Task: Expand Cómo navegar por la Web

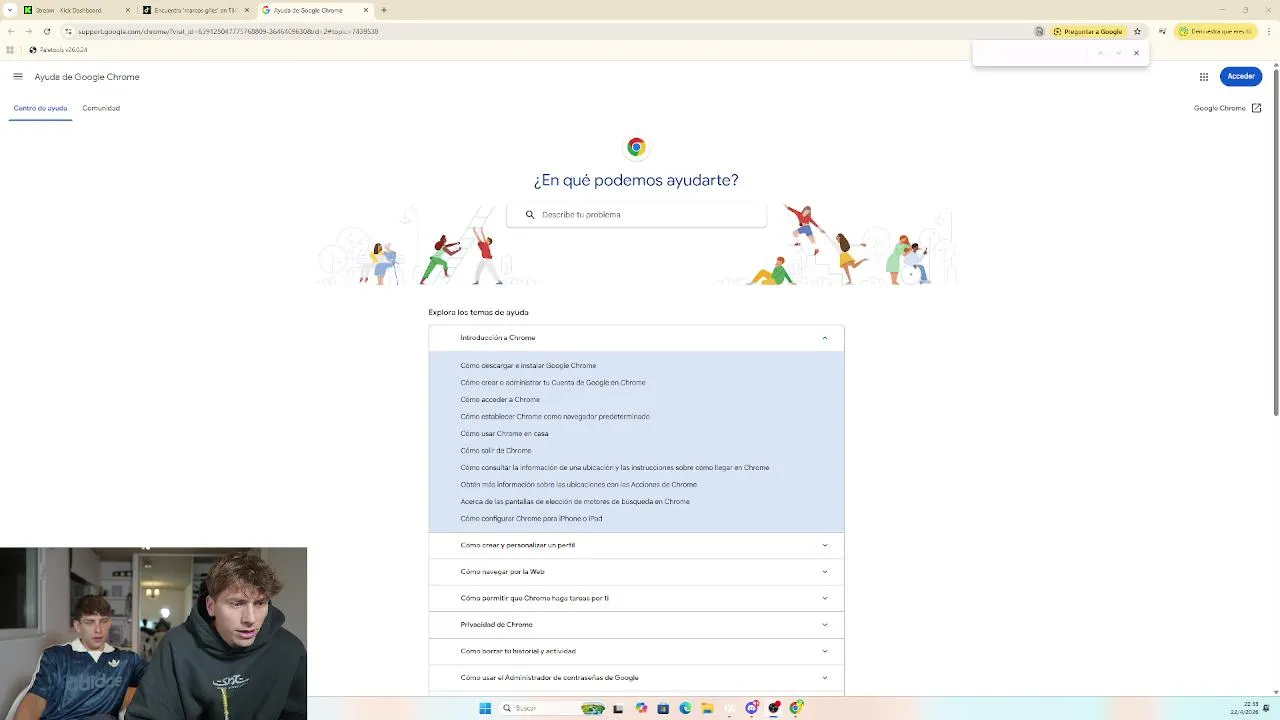Action: pyautogui.click(x=636, y=572)
